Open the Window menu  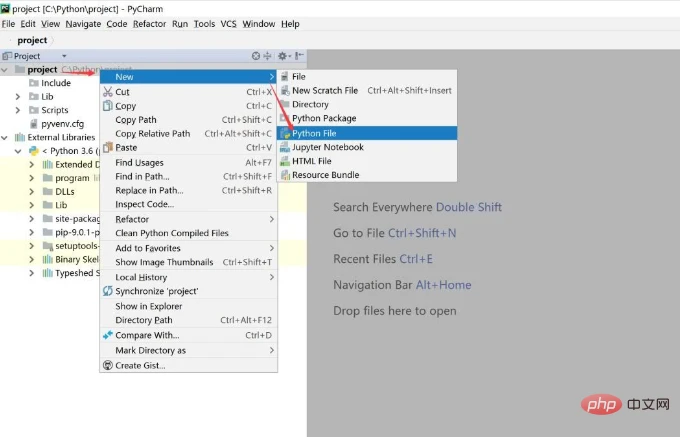(258, 24)
